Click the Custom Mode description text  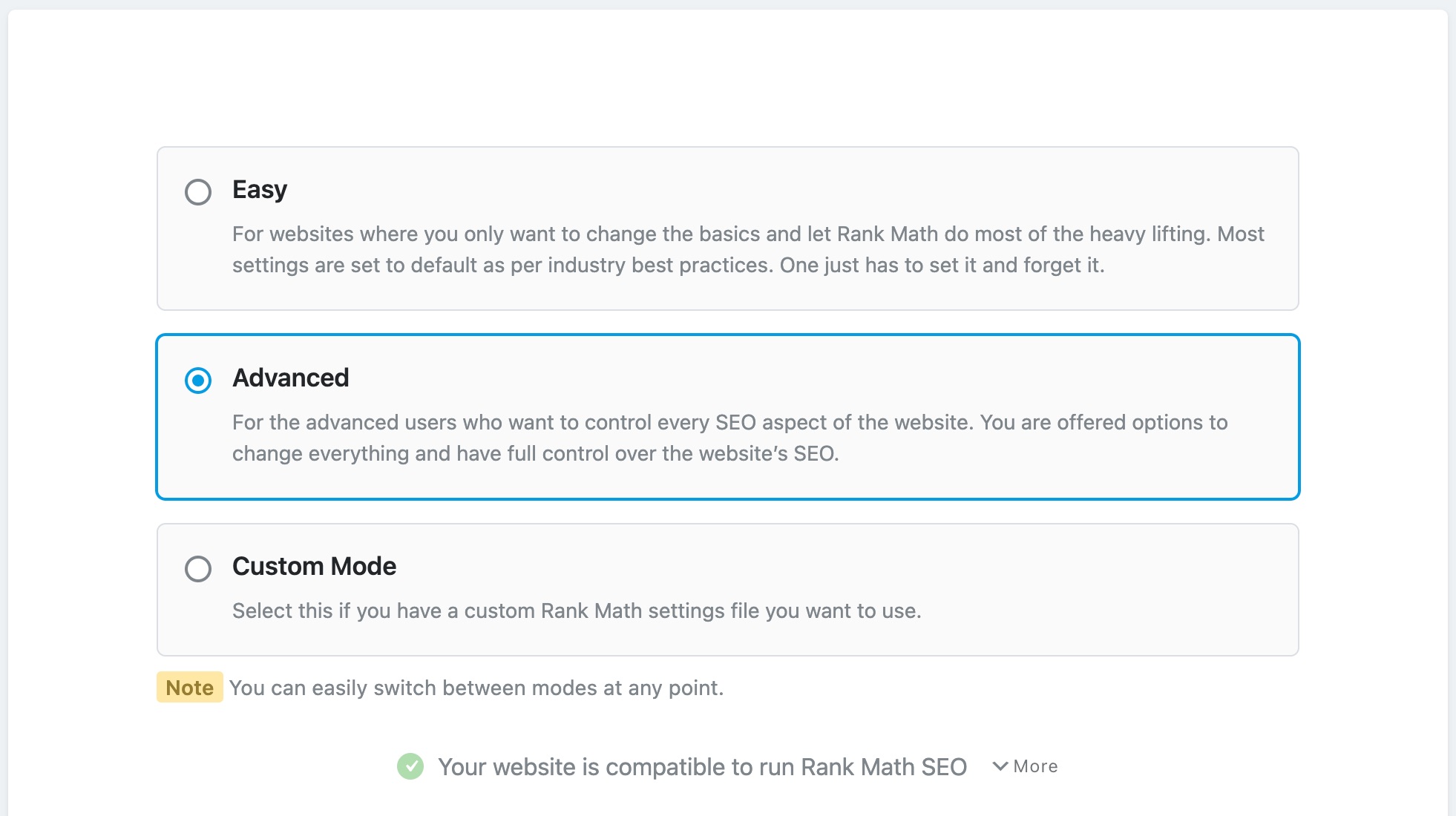[576, 611]
